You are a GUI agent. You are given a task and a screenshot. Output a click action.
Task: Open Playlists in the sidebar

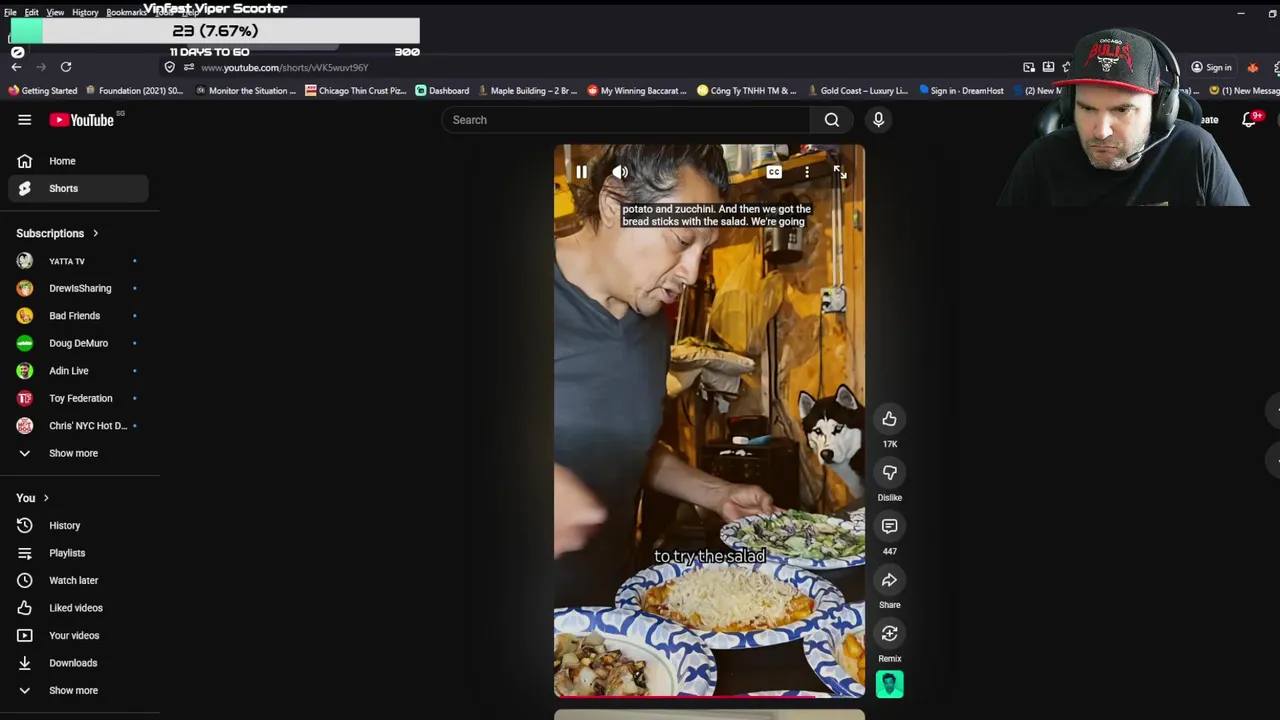78,553
